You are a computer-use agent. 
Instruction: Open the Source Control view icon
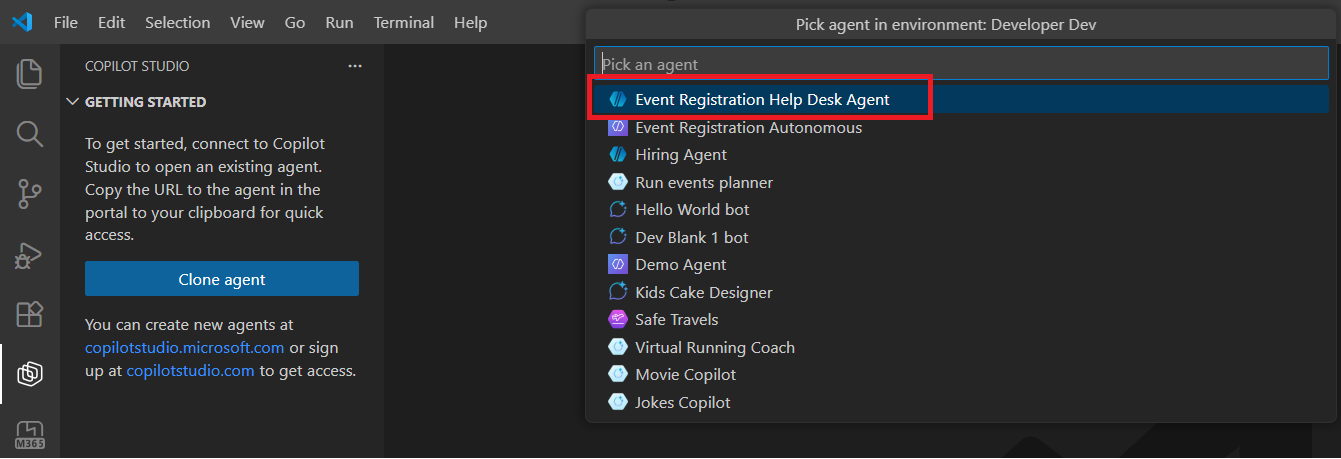coord(30,193)
